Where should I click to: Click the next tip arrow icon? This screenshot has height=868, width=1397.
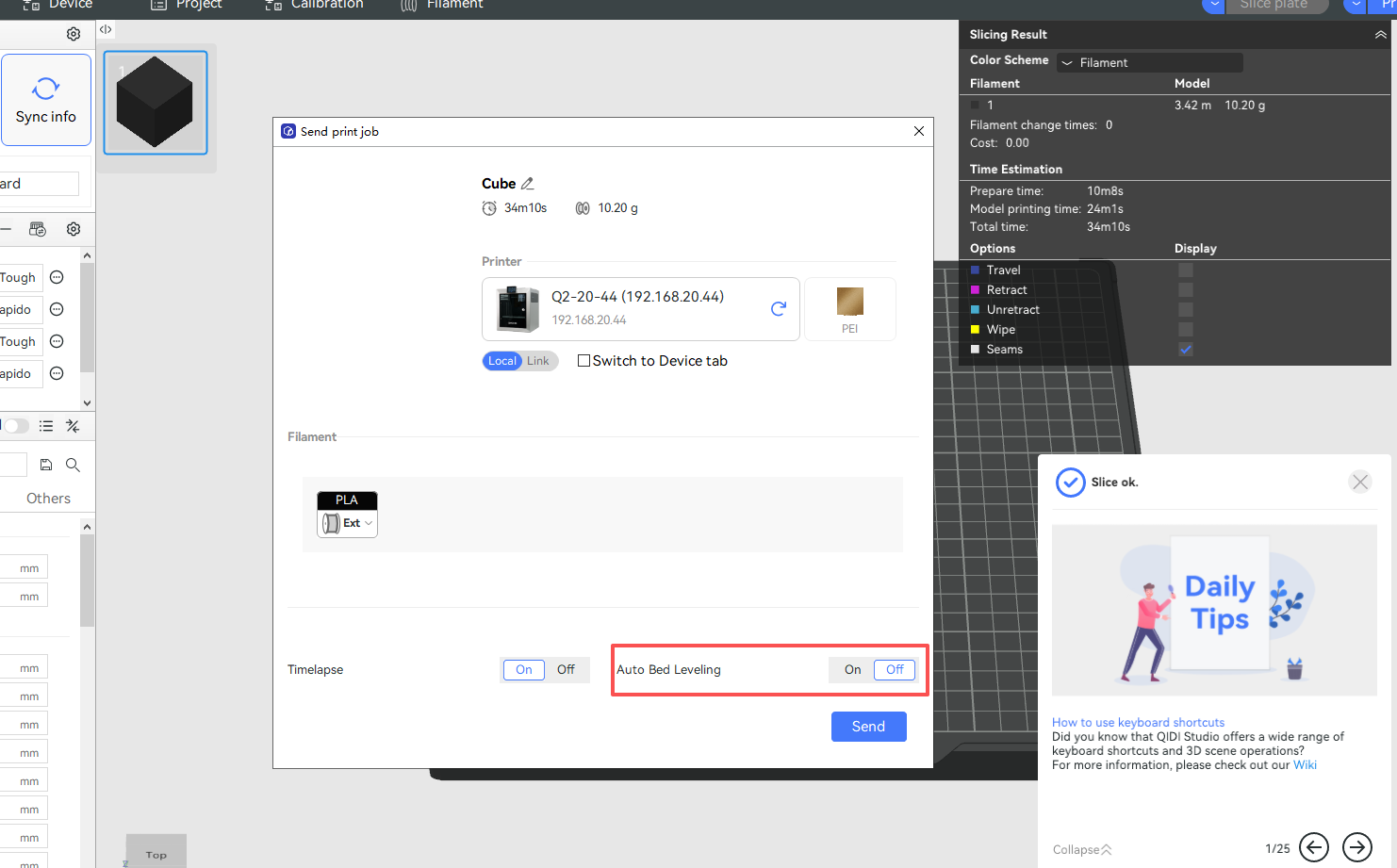tap(1356, 847)
